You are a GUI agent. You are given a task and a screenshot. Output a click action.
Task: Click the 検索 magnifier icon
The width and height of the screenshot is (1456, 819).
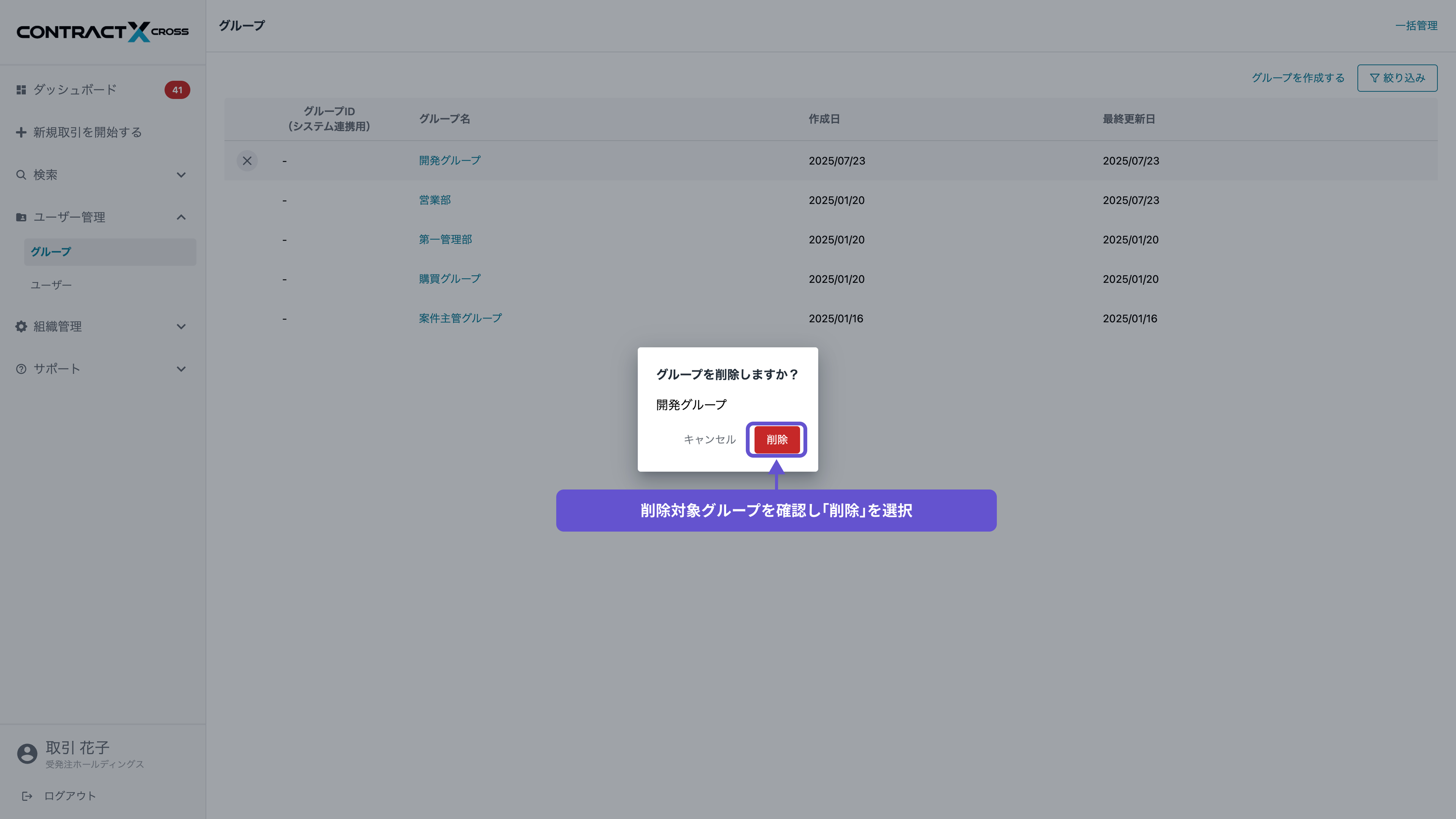point(21,175)
